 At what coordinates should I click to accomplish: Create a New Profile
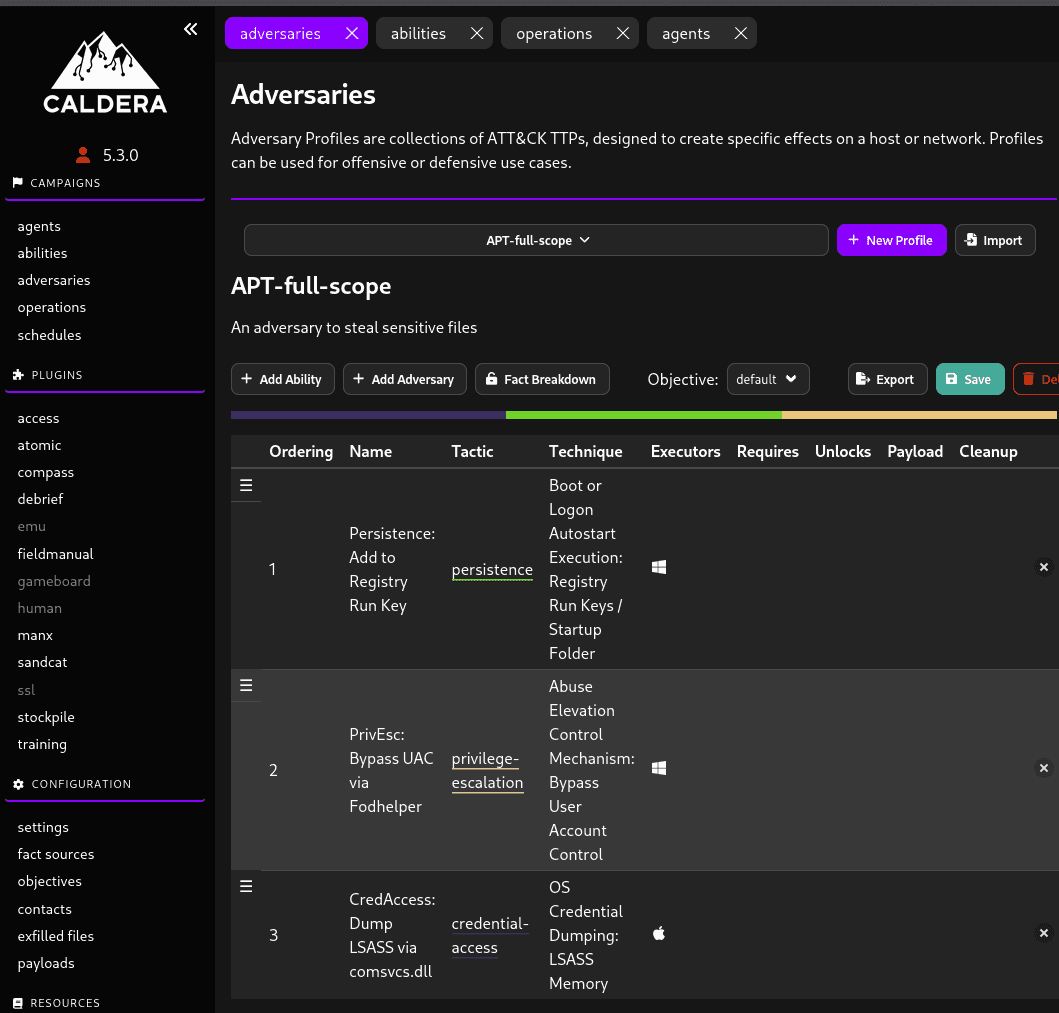[x=892, y=240]
